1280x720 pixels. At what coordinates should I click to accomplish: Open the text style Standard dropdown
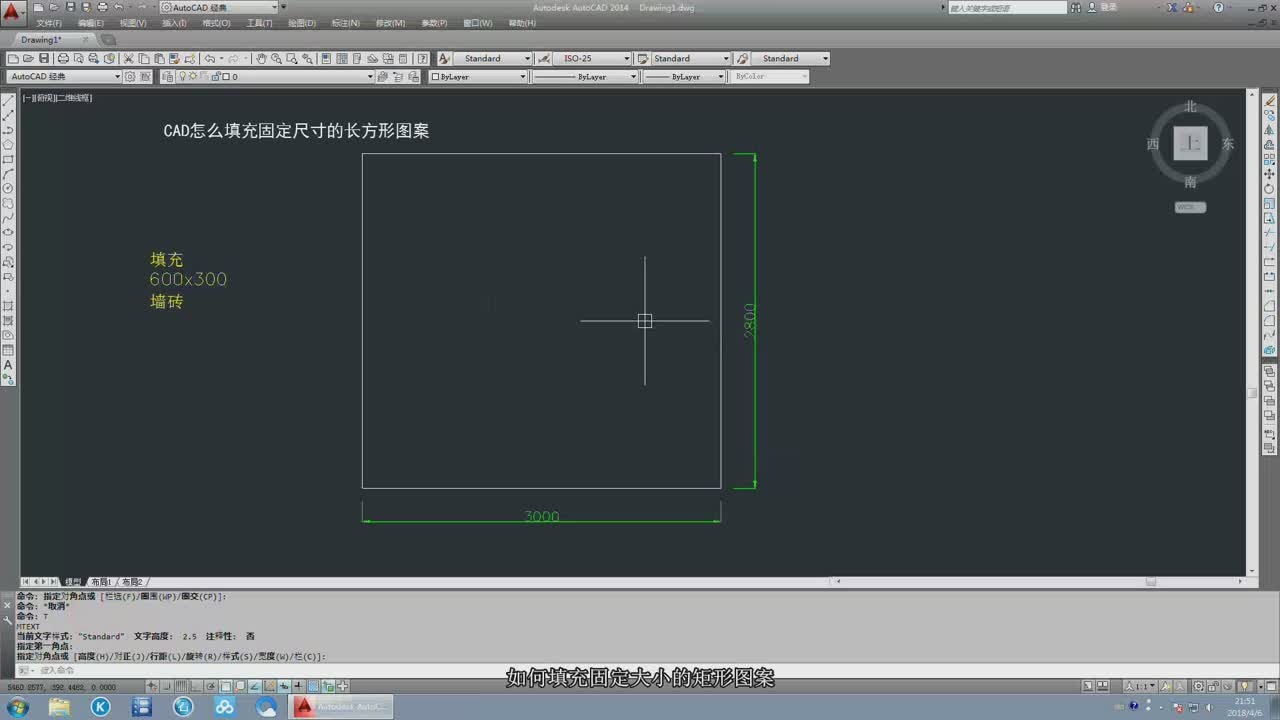coord(492,58)
